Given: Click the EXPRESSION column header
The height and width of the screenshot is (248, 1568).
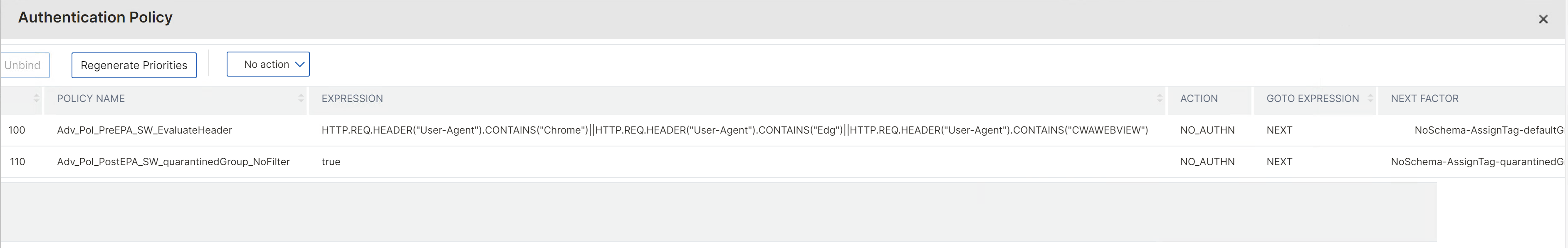Looking at the screenshot, I should coord(352,98).
